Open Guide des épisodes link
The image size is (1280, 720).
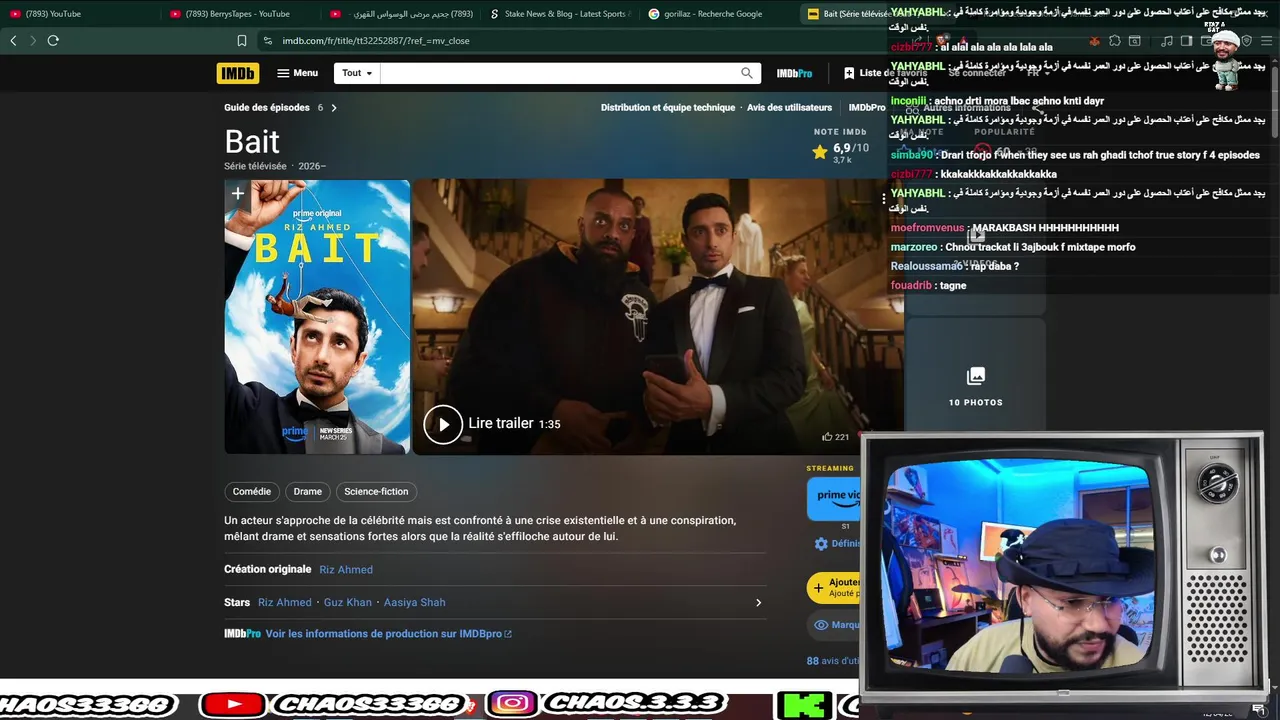point(267,108)
